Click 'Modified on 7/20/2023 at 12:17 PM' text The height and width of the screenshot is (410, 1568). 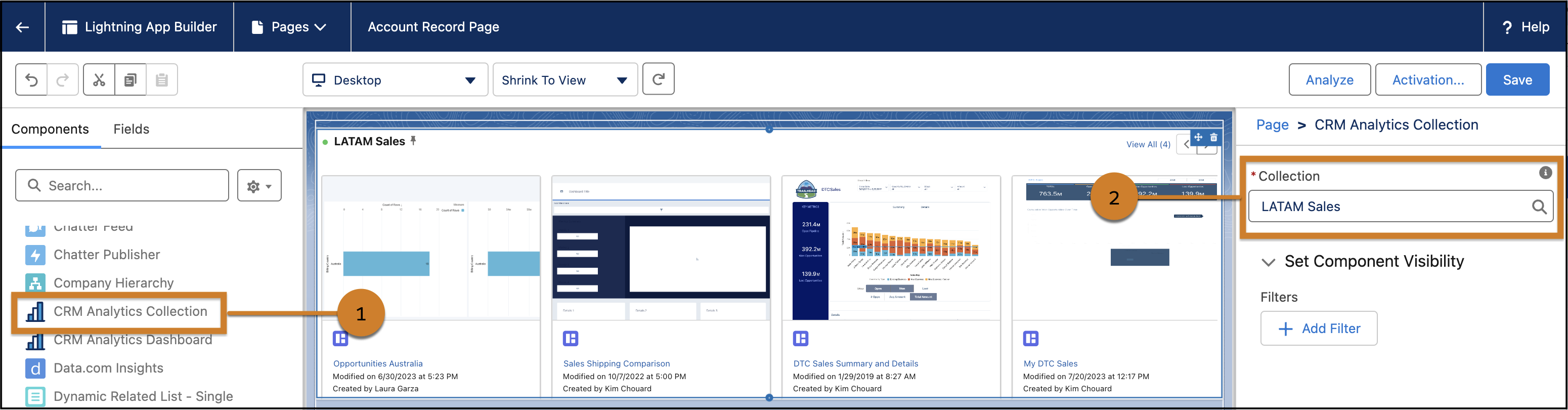(x=1086, y=377)
